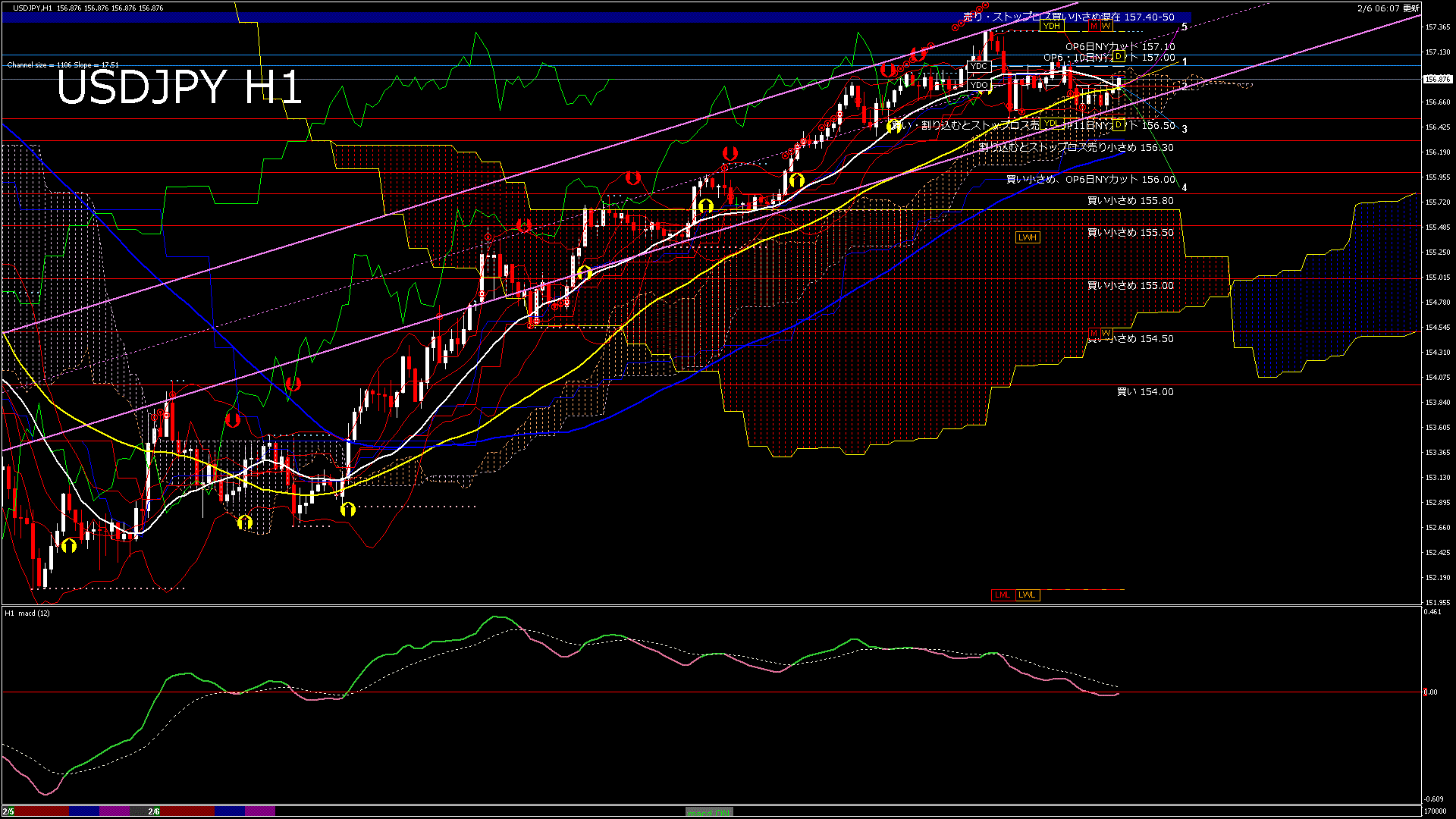Screen dimensions: 1456x819
Task: Select the 買い小さめ 155.80 level label
Action: [1130, 201]
